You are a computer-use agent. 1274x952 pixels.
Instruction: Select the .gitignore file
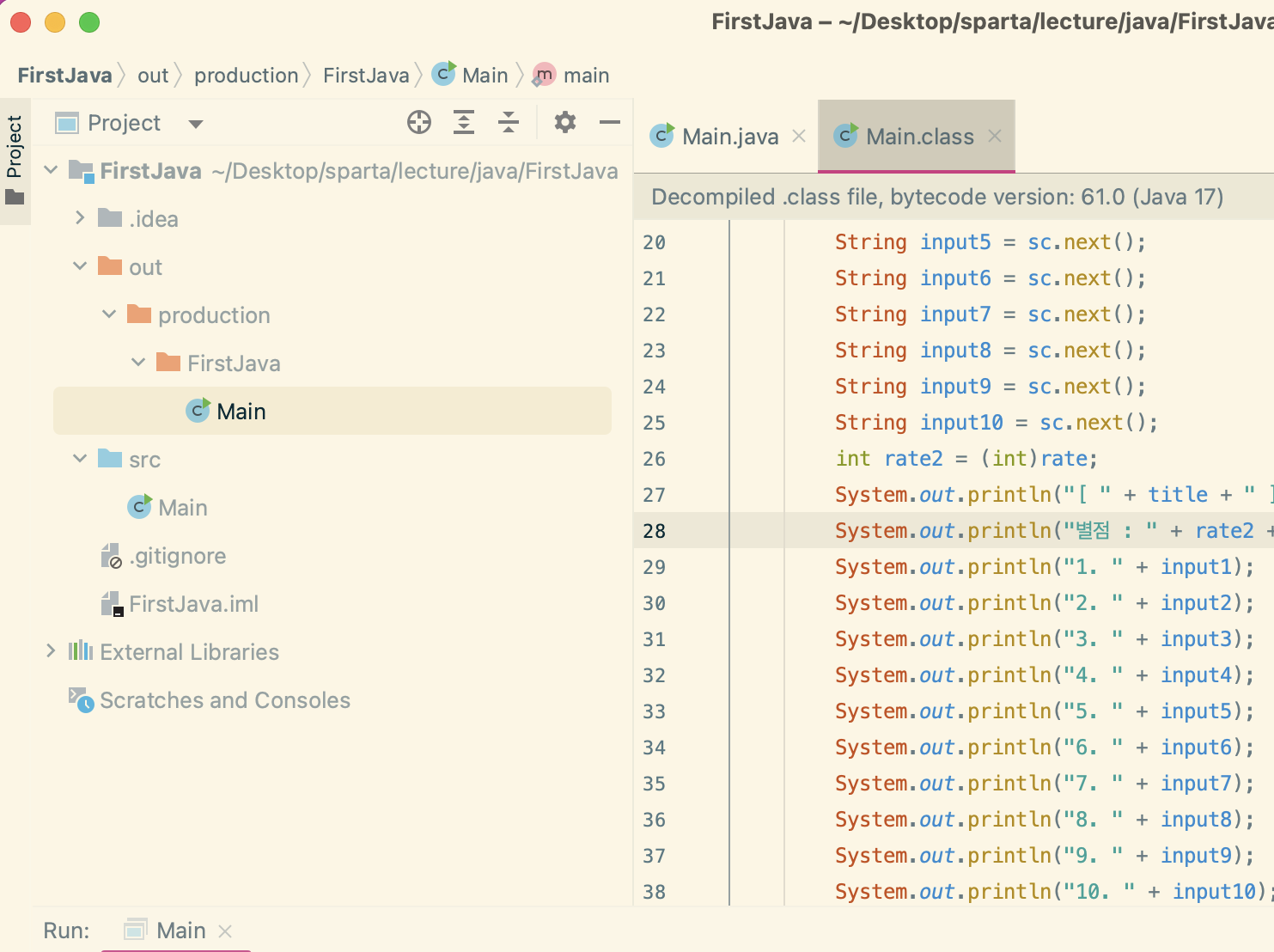point(178,556)
